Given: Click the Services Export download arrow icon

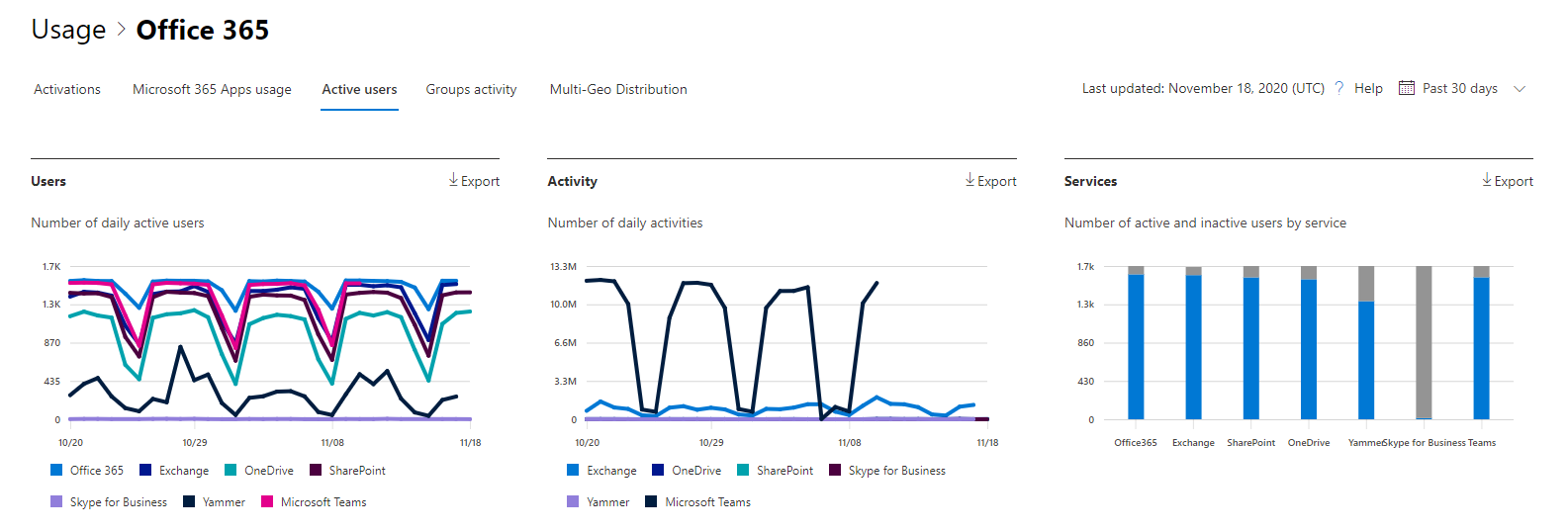Looking at the screenshot, I should coord(1487,180).
